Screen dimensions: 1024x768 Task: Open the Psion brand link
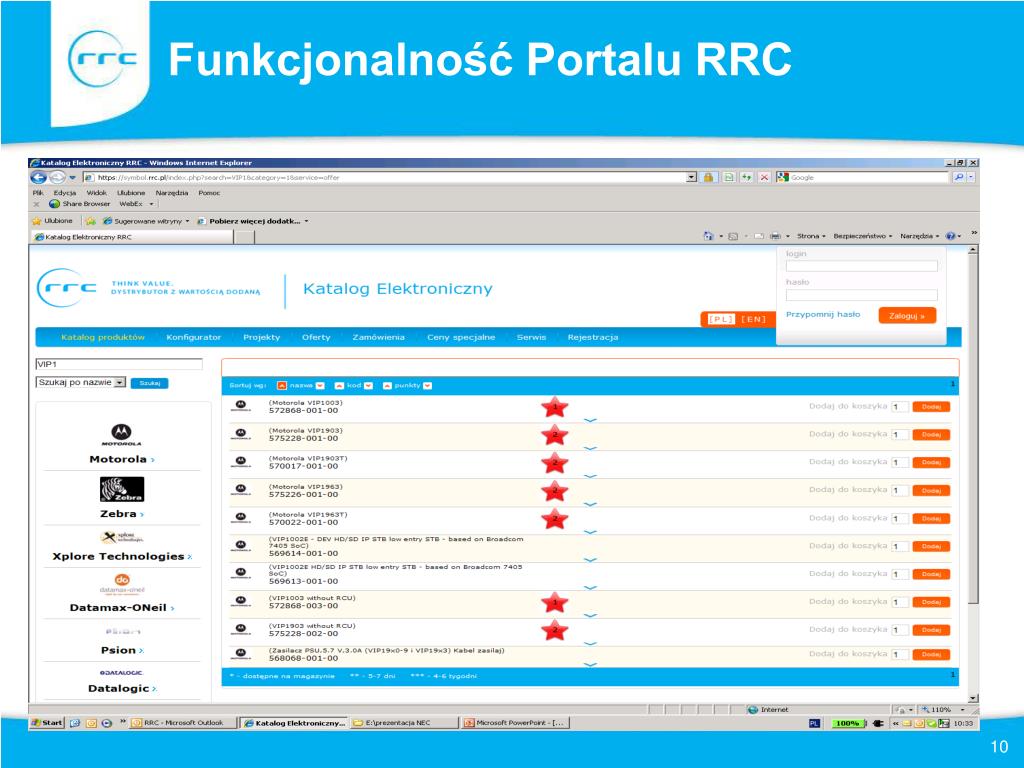click(121, 650)
